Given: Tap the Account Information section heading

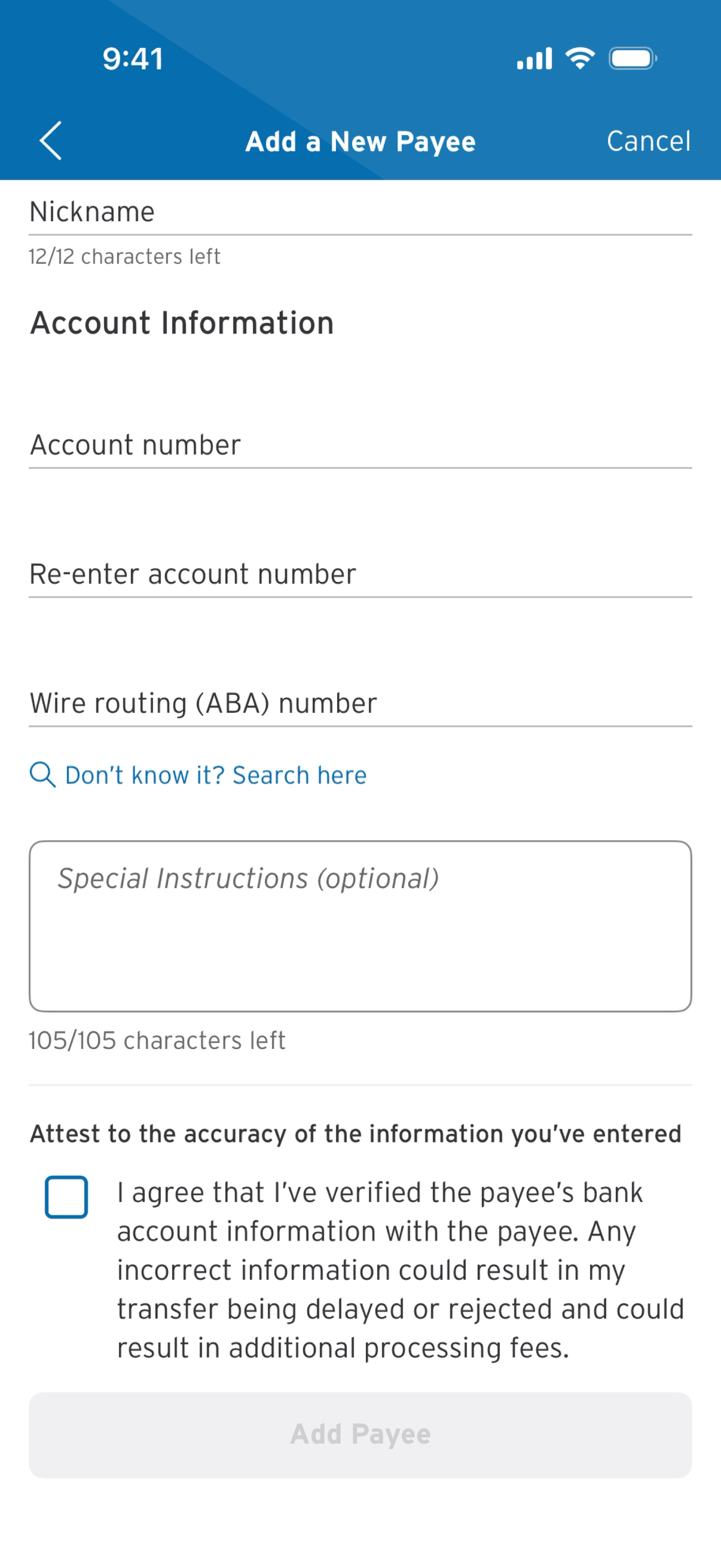Looking at the screenshot, I should pyautogui.click(x=182, y=323).
